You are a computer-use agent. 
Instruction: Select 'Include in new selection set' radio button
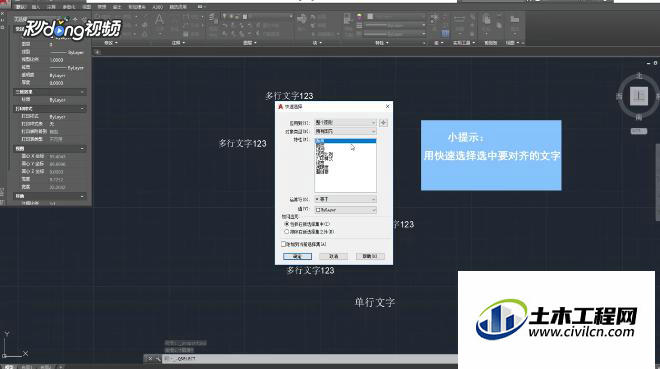pyautogui.click(x=287, y=224)
